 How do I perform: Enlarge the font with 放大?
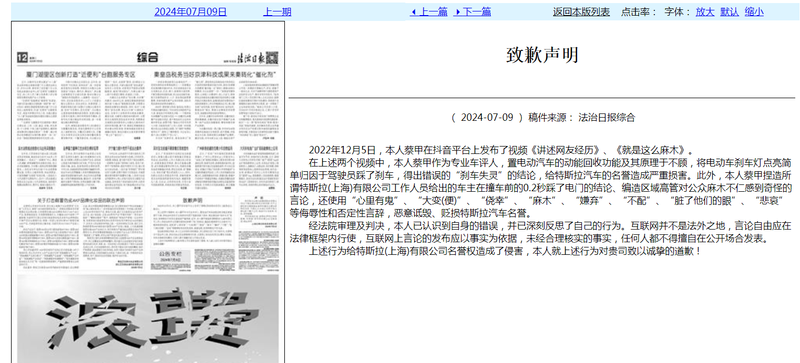[705, 12]
